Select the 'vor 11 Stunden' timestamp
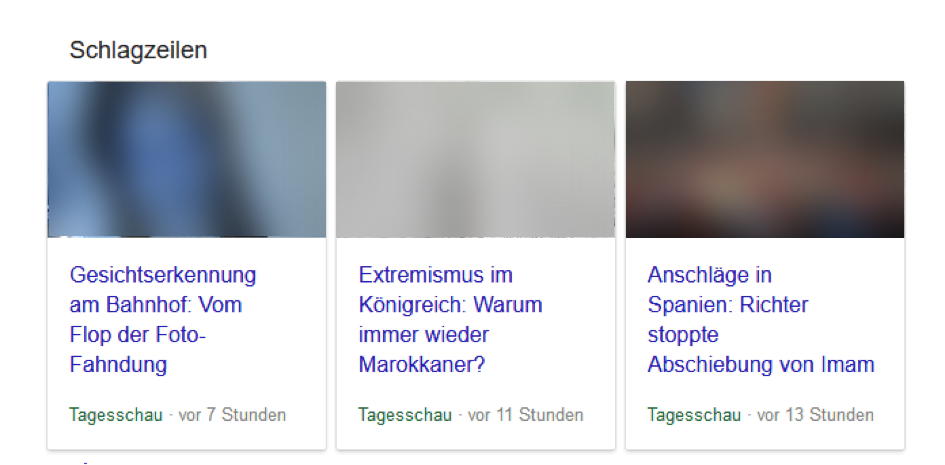The width and height of the screenshot is (945, 465). pyautogui.click(x=526, y=415)
